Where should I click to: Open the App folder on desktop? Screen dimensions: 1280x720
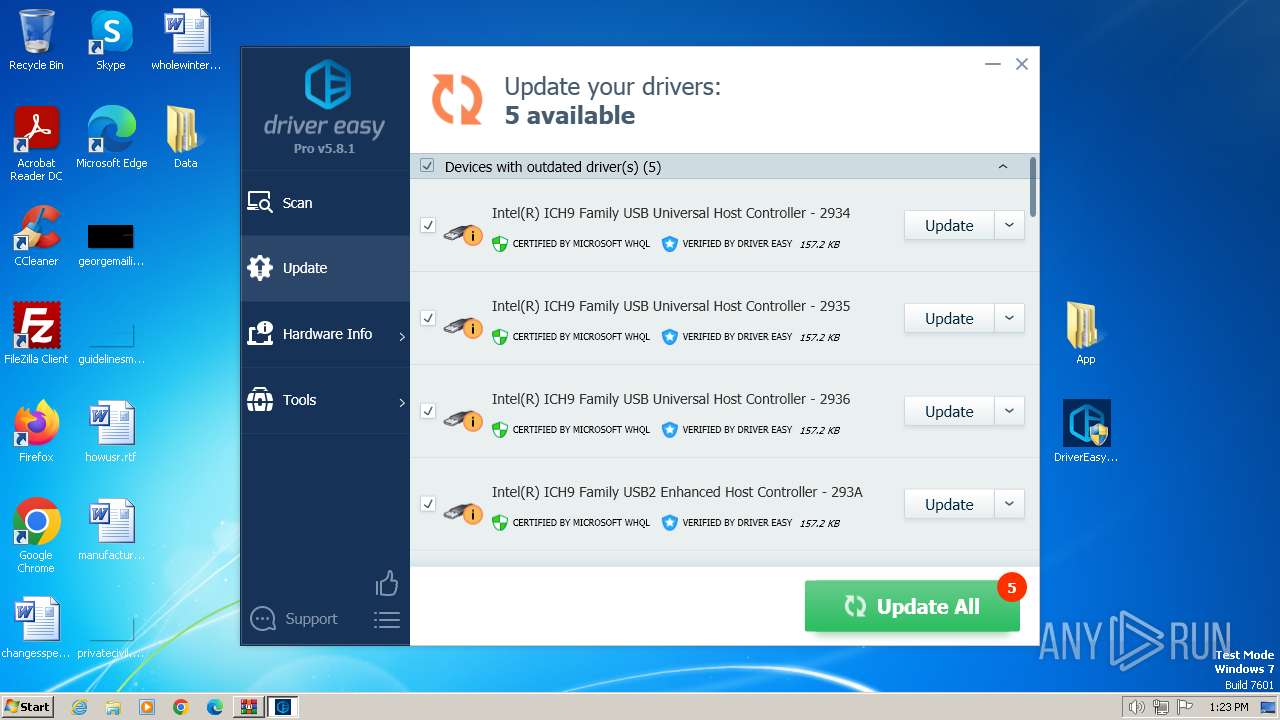[1085, 334]
